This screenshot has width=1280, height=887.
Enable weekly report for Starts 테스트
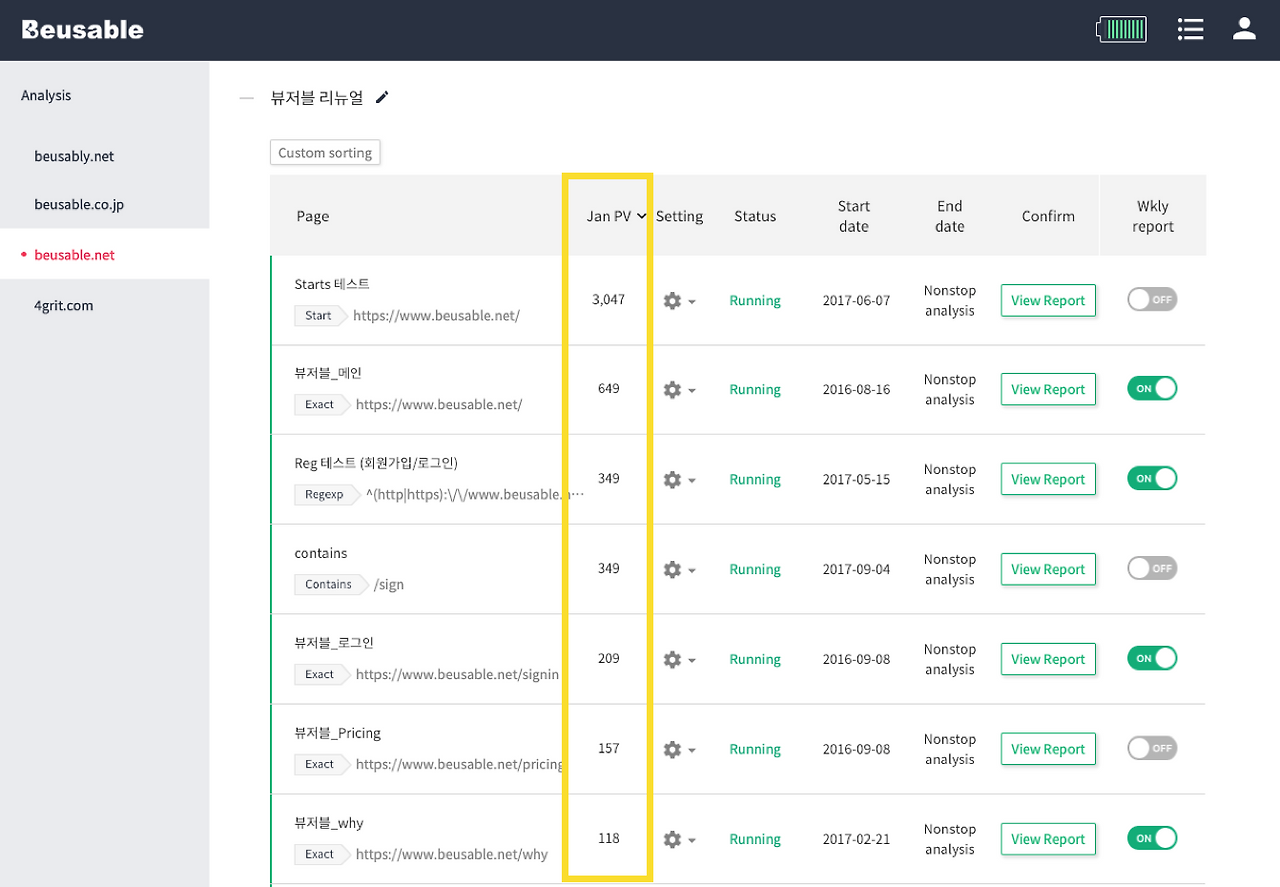click(x=1152, y=299)
